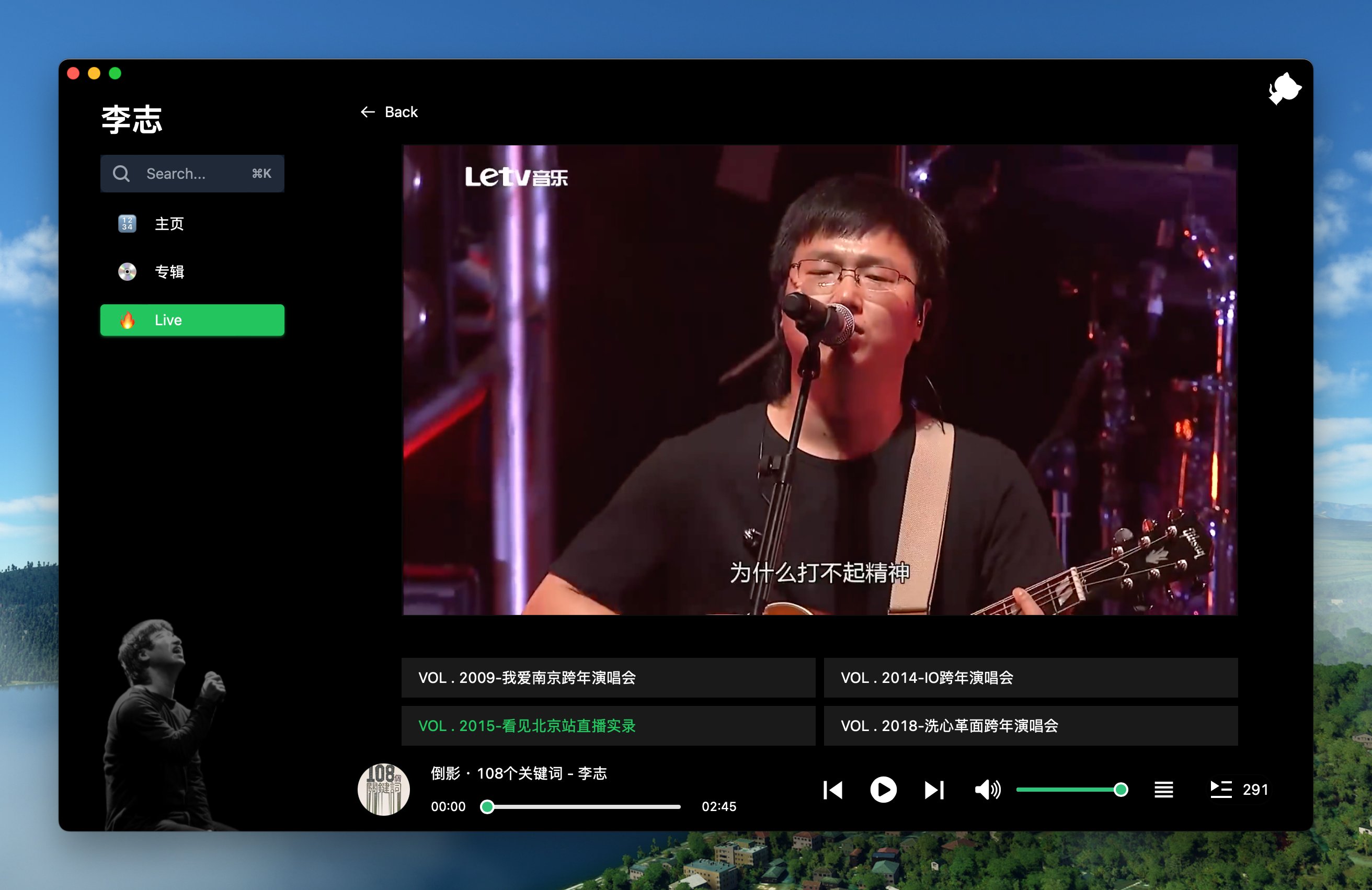The height and width of the screenshot is (890, 1372).
Task: Open the lyrics lines icon
Action: pos(1163,790)
